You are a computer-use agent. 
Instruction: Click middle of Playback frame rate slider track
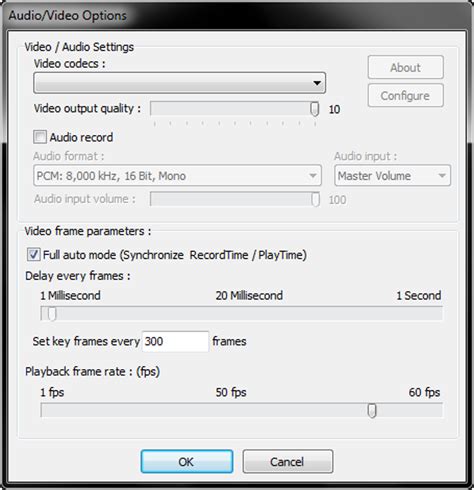click(241, 410)
